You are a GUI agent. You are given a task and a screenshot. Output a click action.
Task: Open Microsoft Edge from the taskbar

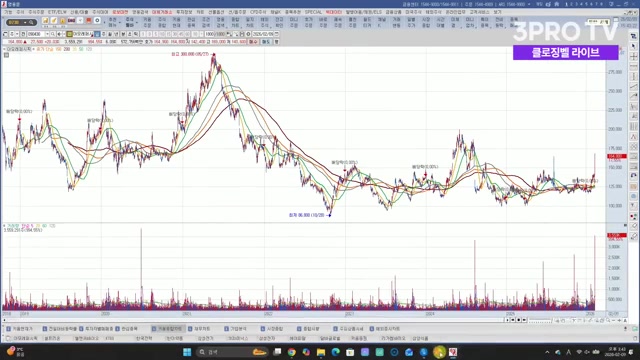(x=336, y=352)
